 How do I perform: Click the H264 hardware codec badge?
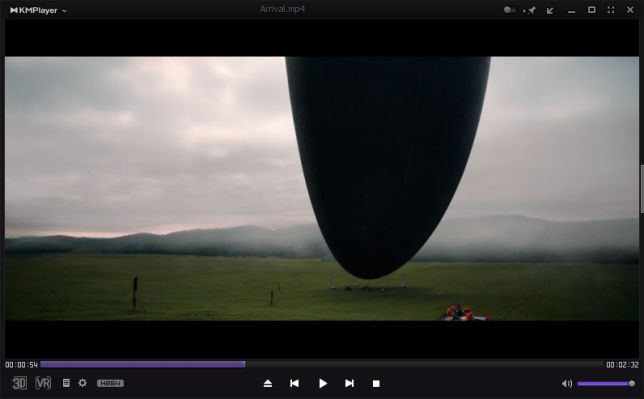110,383
